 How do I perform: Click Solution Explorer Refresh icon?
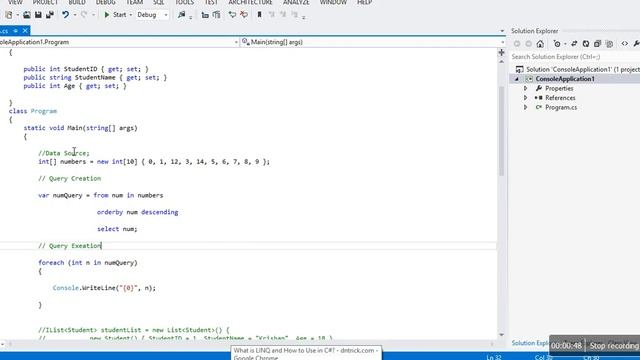pos(586,44)
